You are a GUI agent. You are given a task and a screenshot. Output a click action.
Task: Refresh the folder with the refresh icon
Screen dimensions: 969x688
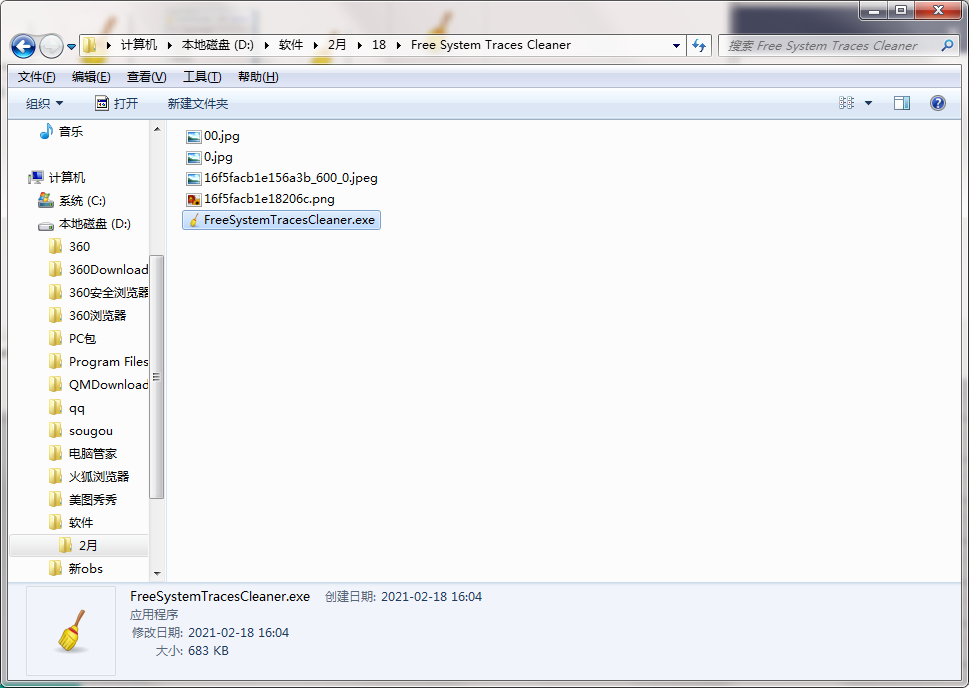[x=699, y=46]
